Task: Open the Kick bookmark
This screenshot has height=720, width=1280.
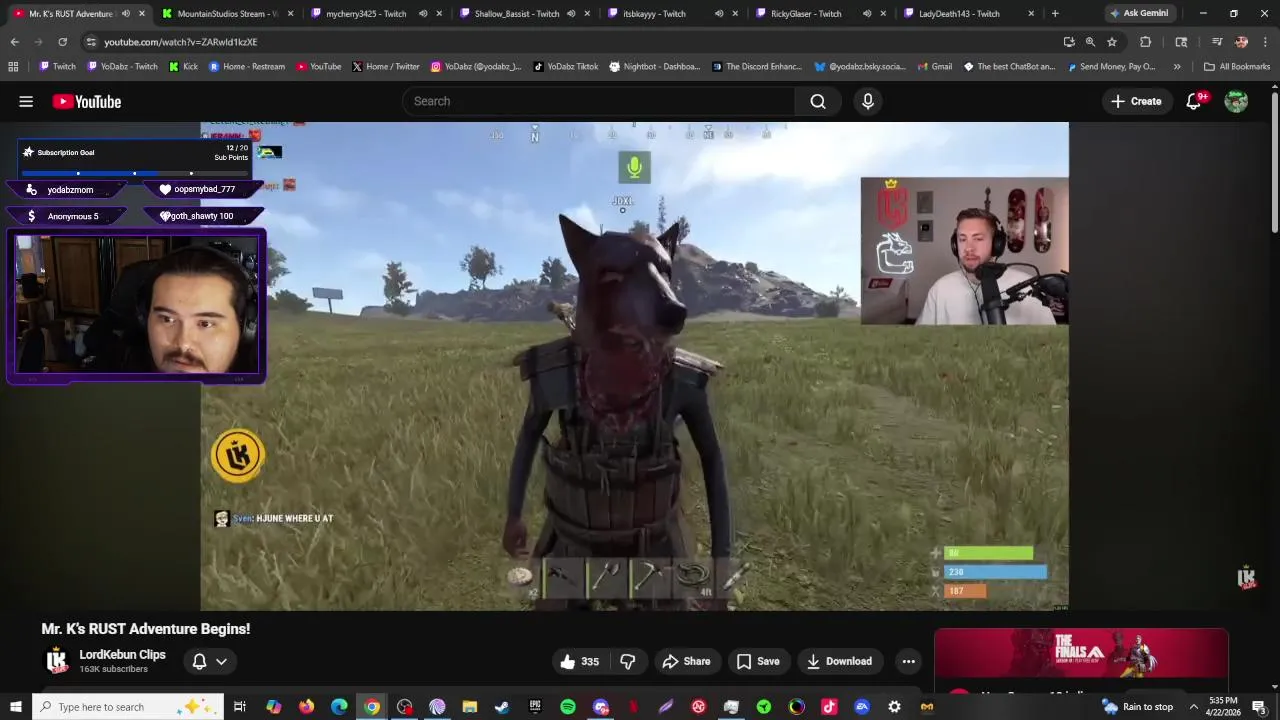Action: pos(183,67)
